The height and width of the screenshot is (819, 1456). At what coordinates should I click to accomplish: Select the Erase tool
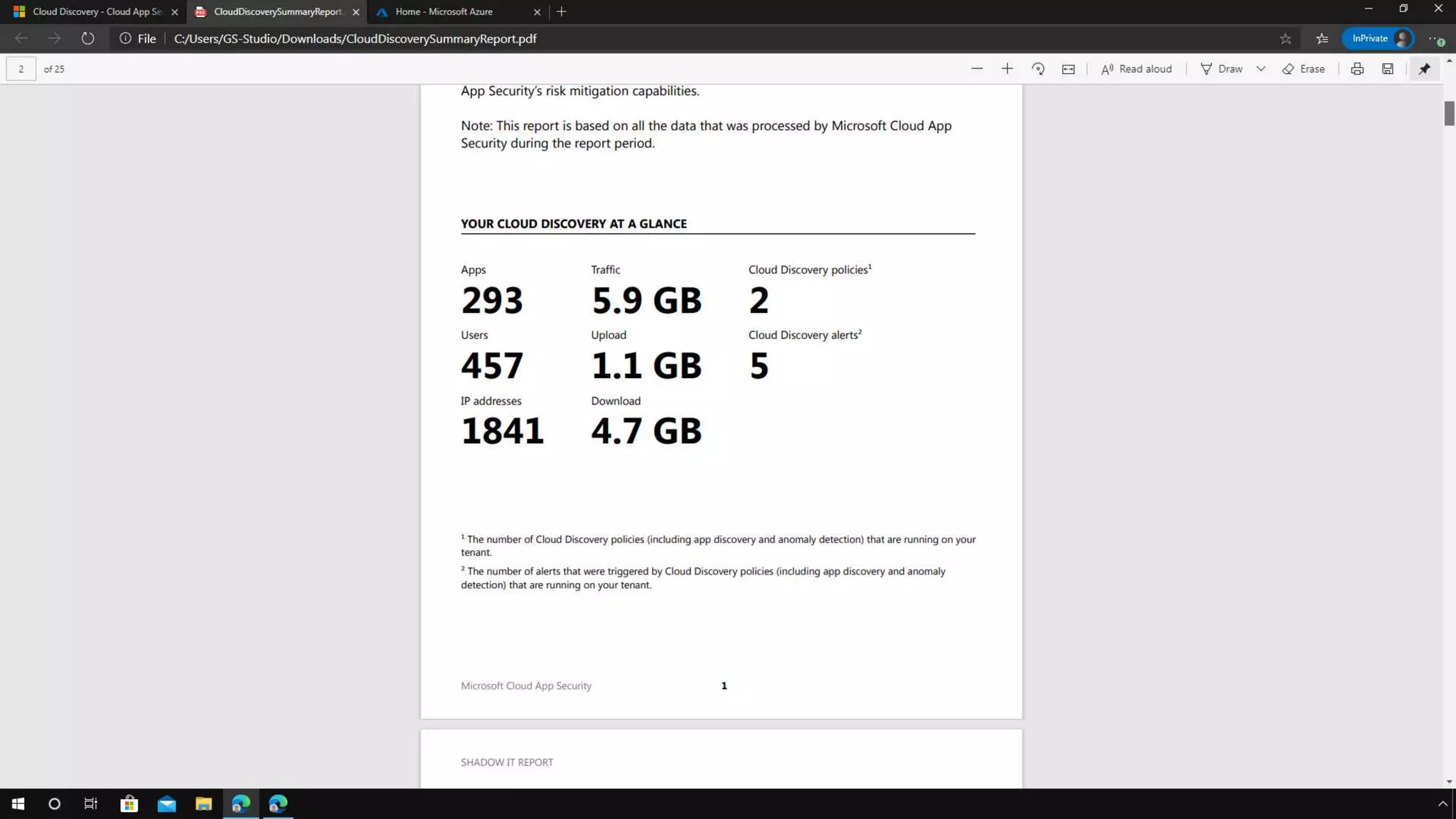(x=1304, y=69)
